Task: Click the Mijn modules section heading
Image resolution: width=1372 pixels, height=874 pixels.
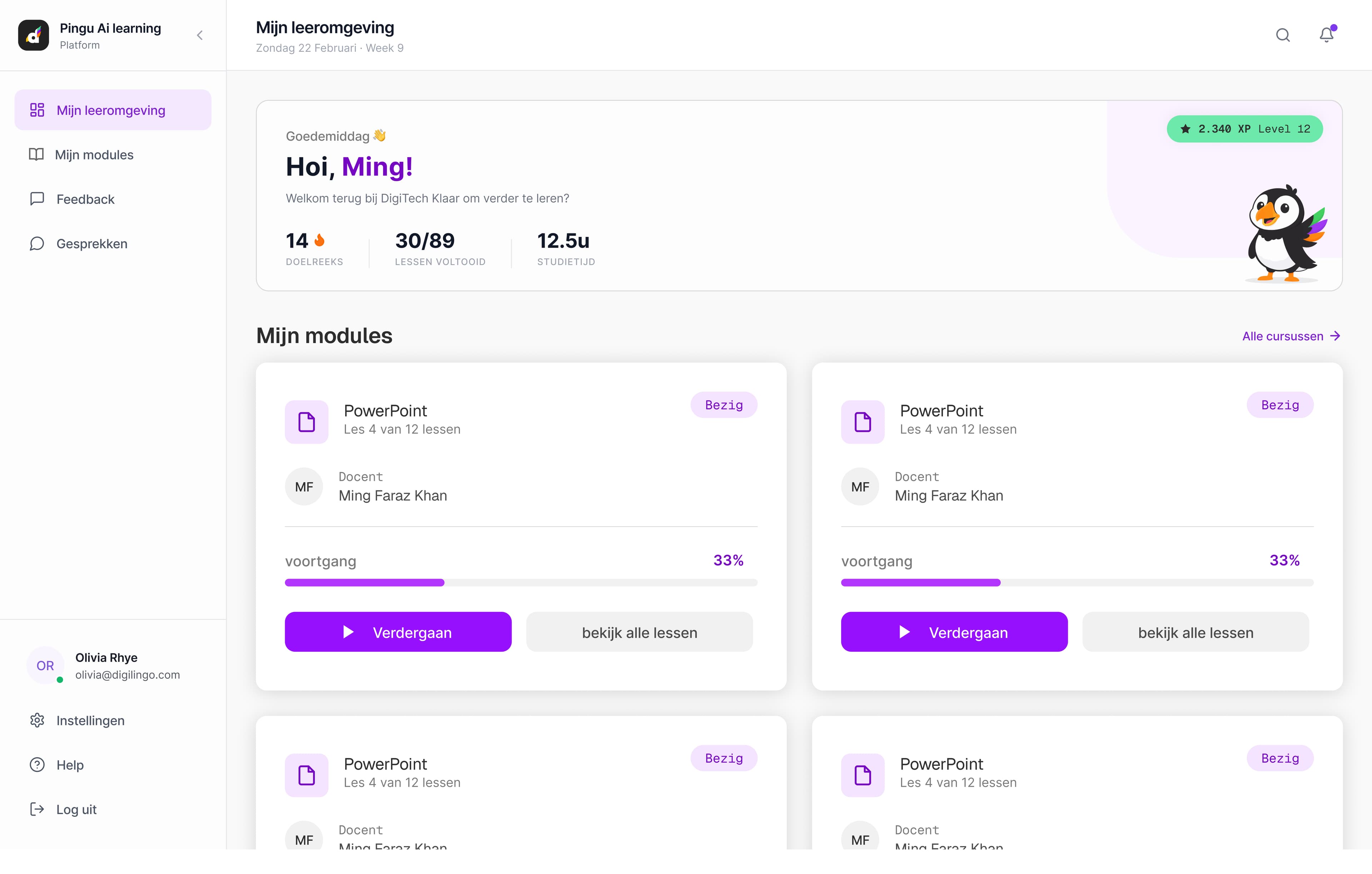Action: coord(324,336)
